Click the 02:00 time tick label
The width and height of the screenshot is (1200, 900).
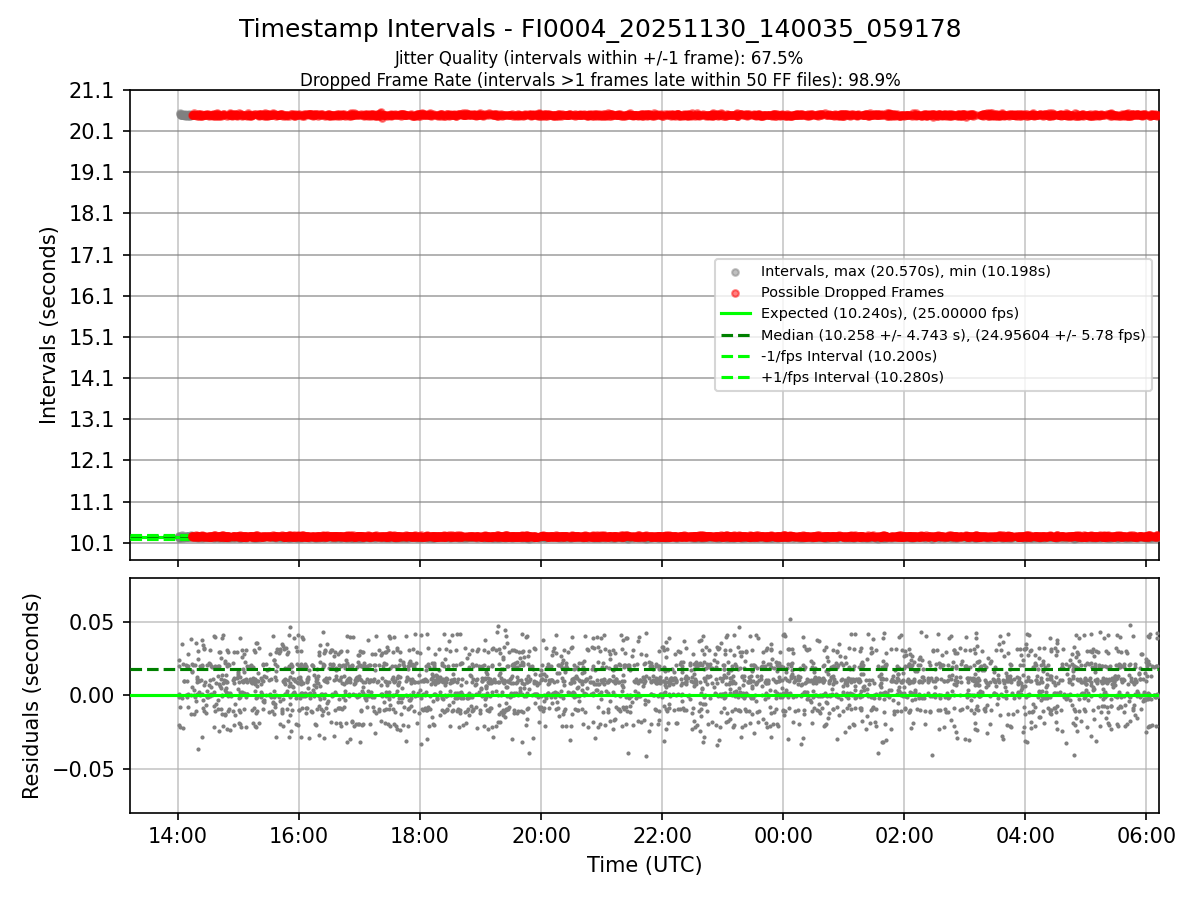(x=904, y=834)
